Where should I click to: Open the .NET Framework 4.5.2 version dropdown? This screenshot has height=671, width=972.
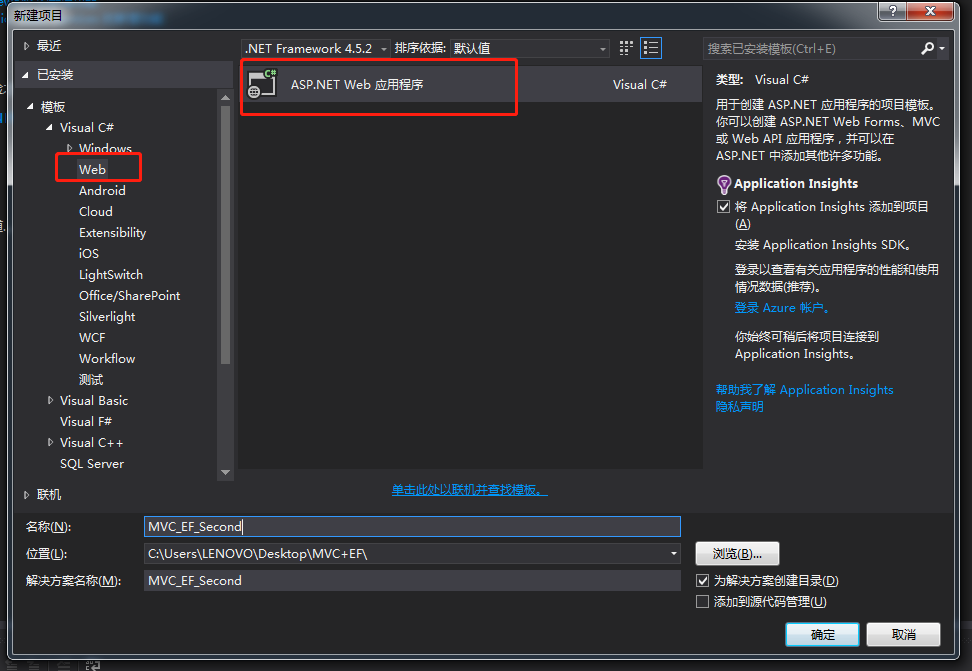point(316,48)
